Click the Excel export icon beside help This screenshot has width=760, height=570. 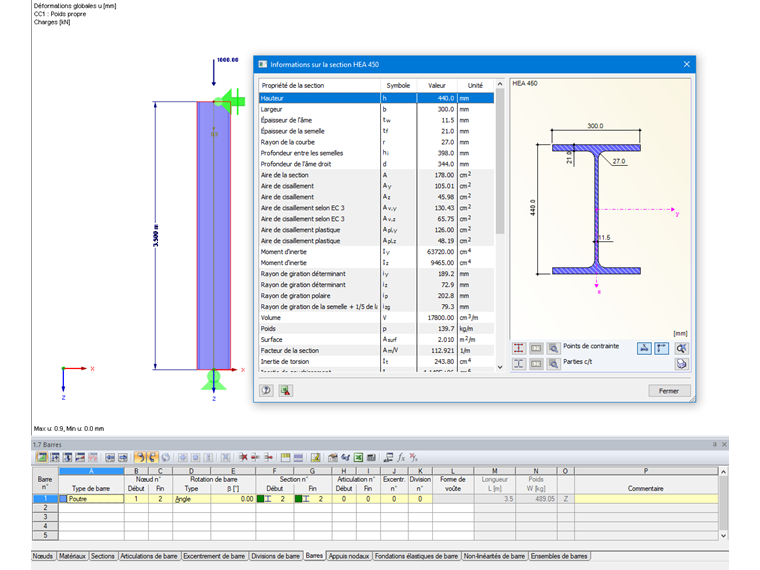[285, 391]
